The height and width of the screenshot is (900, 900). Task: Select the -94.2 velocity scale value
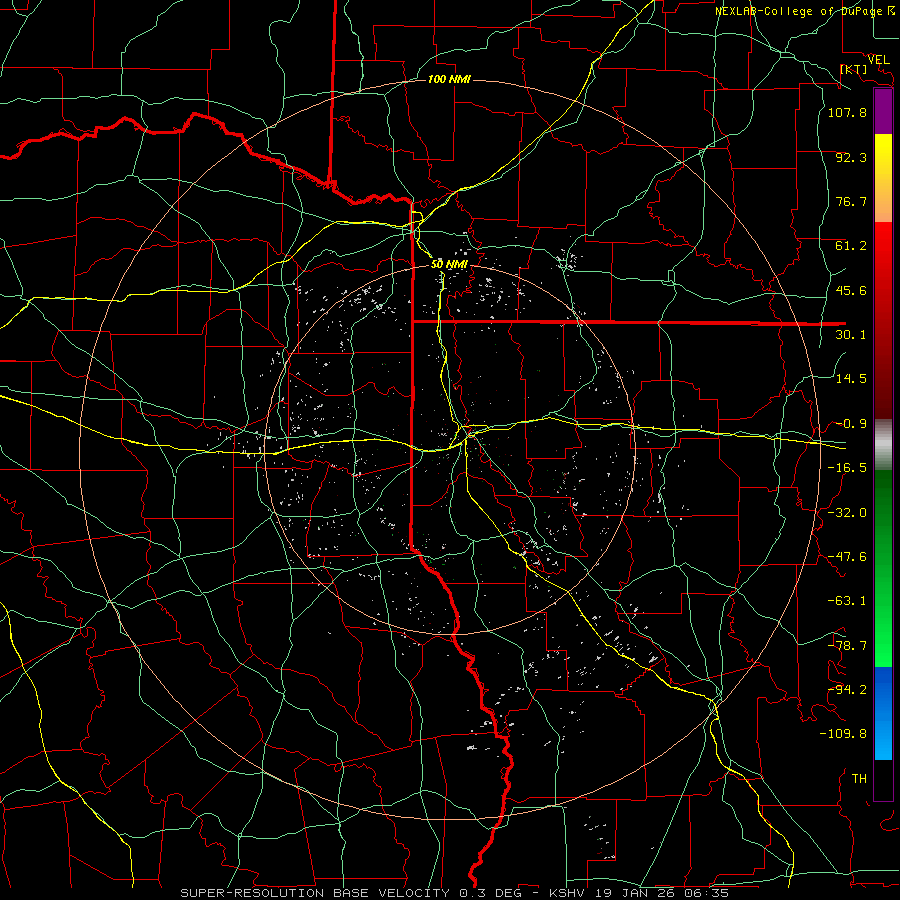click(x=847, y=690)
